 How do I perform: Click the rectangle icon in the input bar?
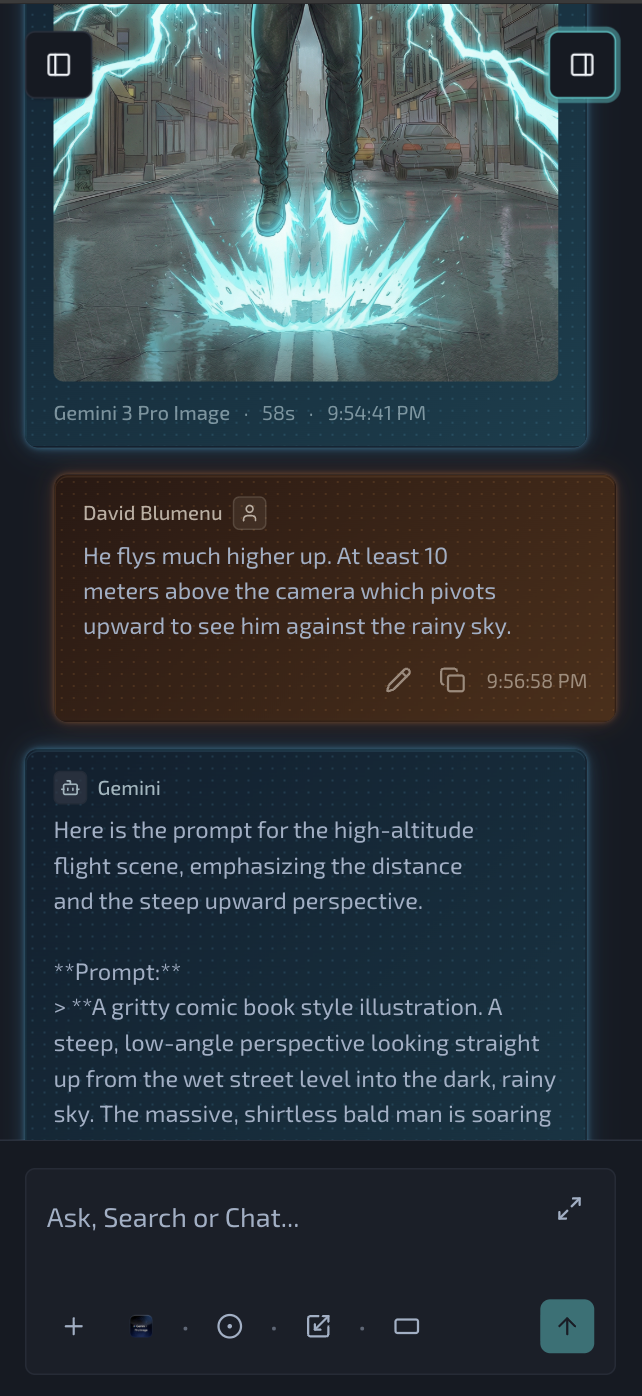pos(406,1326)
